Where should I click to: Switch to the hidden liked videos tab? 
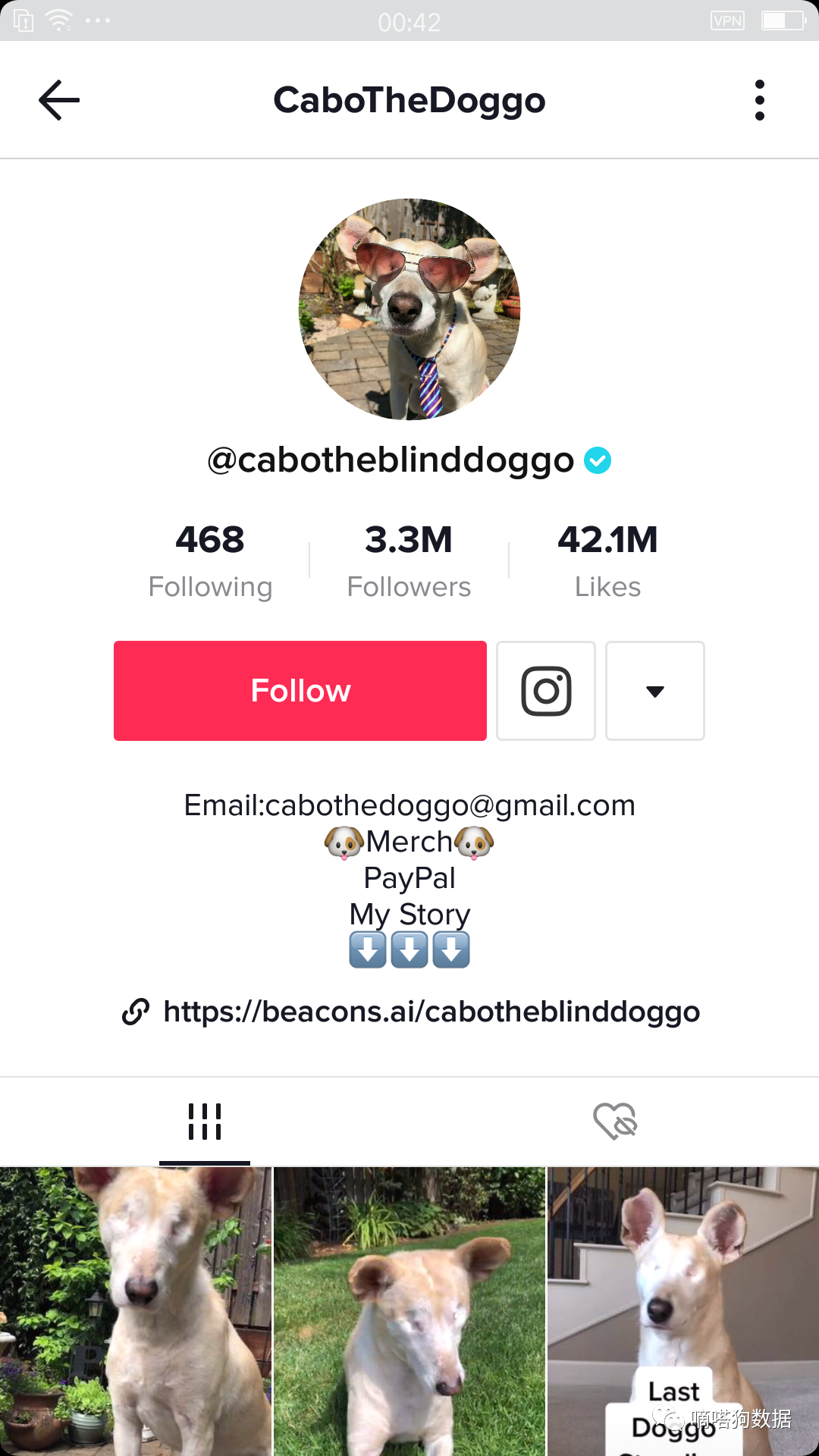(x=615, y=1122)
